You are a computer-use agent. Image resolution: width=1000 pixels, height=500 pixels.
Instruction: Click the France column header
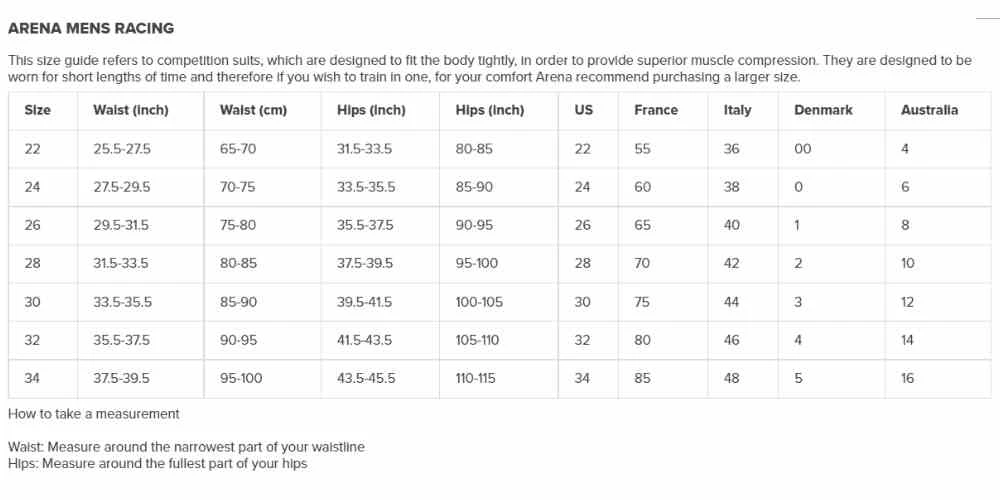(x=655, y=110)
